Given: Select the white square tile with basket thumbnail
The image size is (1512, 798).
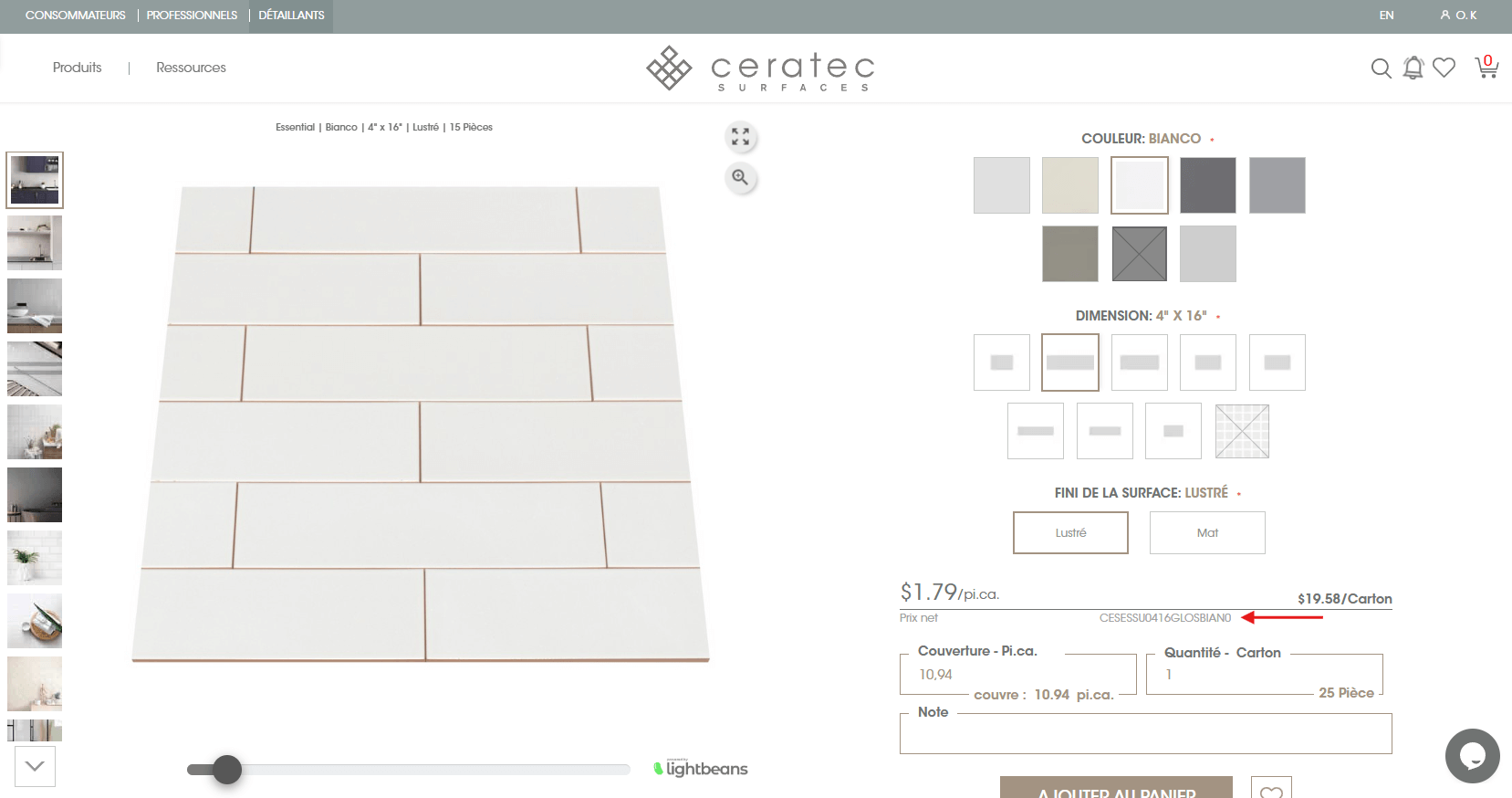Looking at the screenshot, I should coord(35,432).
